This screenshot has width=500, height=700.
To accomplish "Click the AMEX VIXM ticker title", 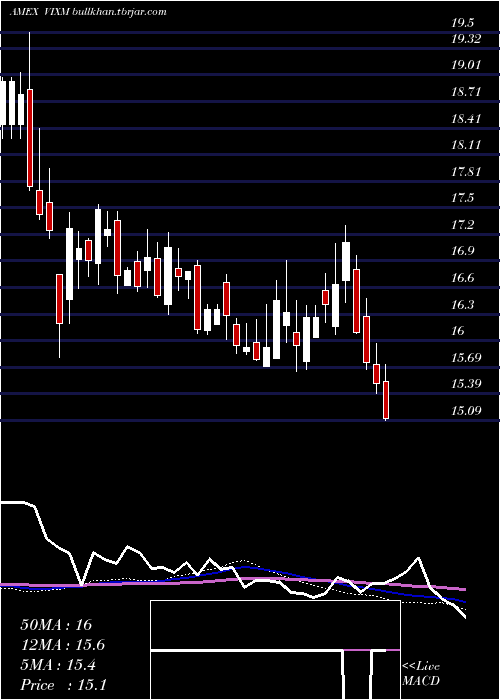I will click(x=39, y=12).
